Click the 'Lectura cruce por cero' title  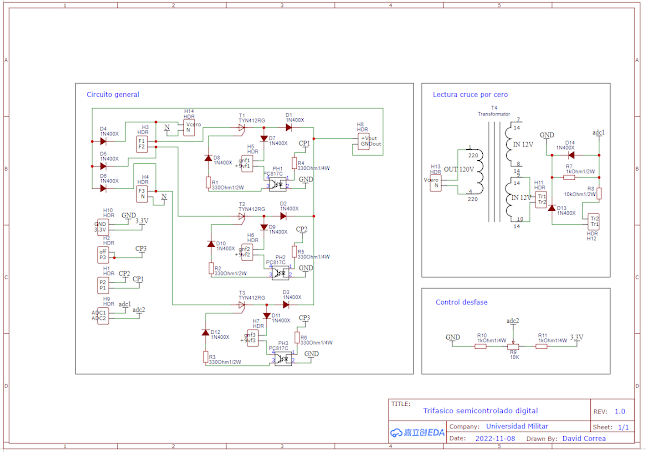click(470, 94)
